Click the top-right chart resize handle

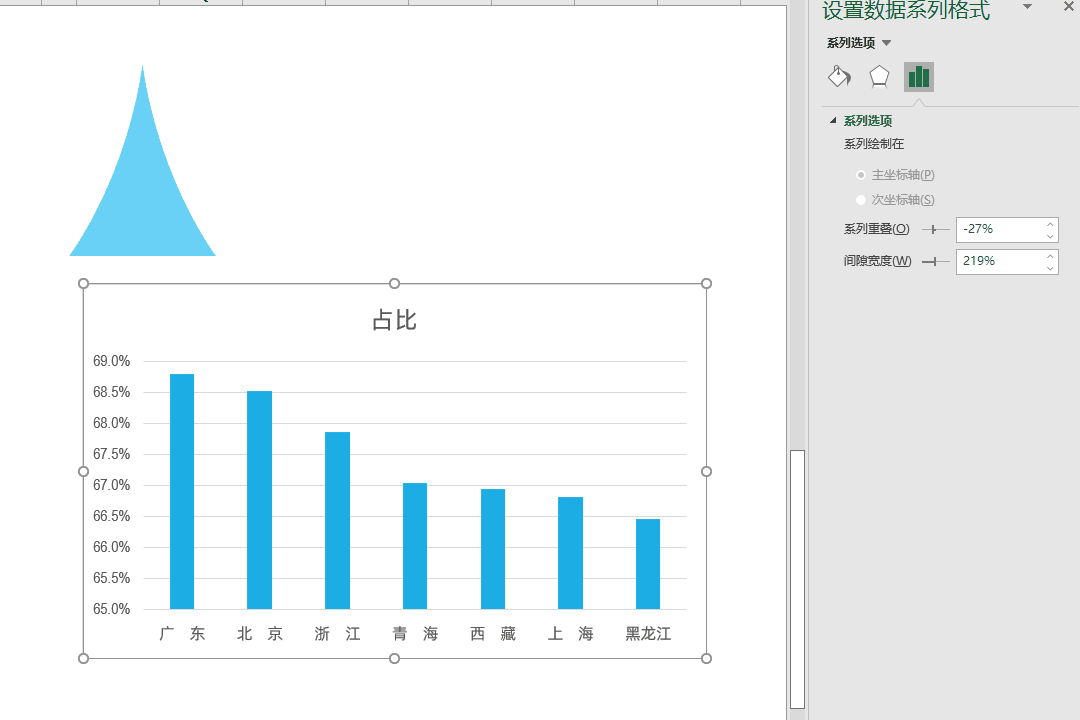click(706, 284)
